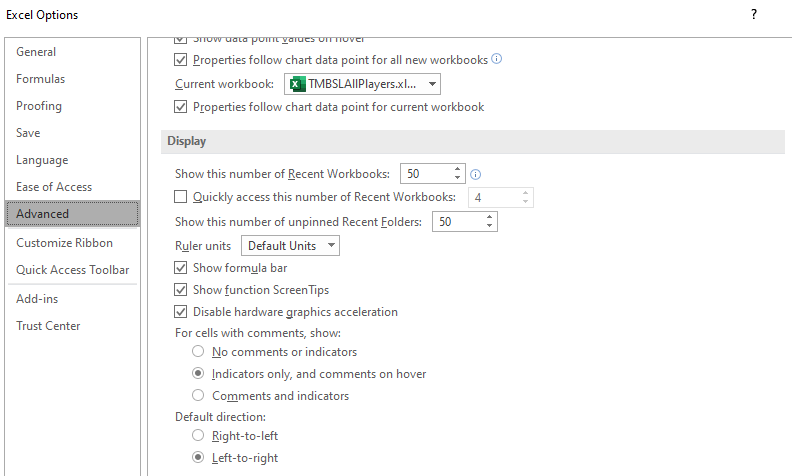Enable Quickly access Recent Workbooks checkbox
792x476 pixels.
click(x=180, y=197)
